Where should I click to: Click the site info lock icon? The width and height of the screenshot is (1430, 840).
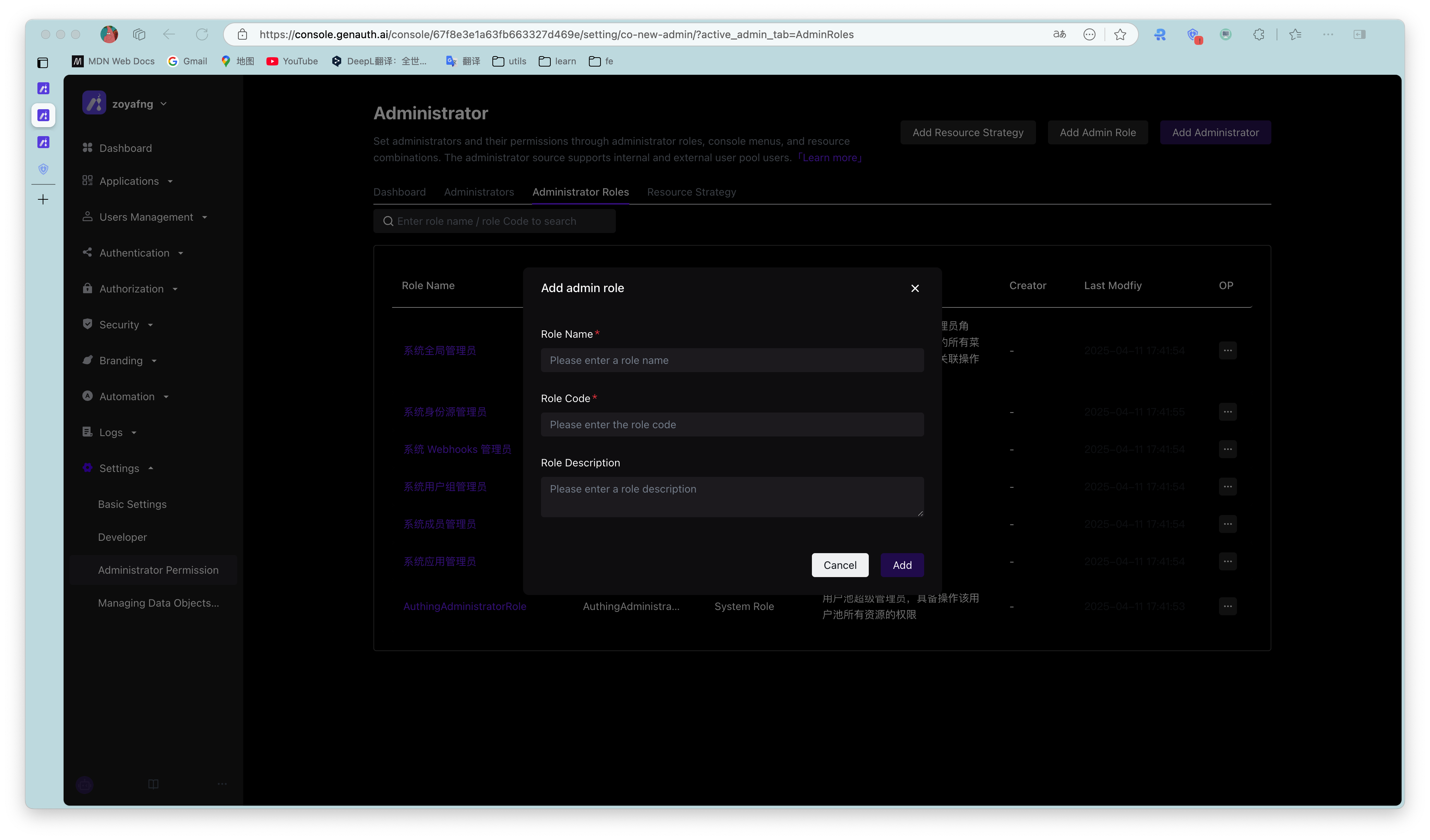click(242, 35)
